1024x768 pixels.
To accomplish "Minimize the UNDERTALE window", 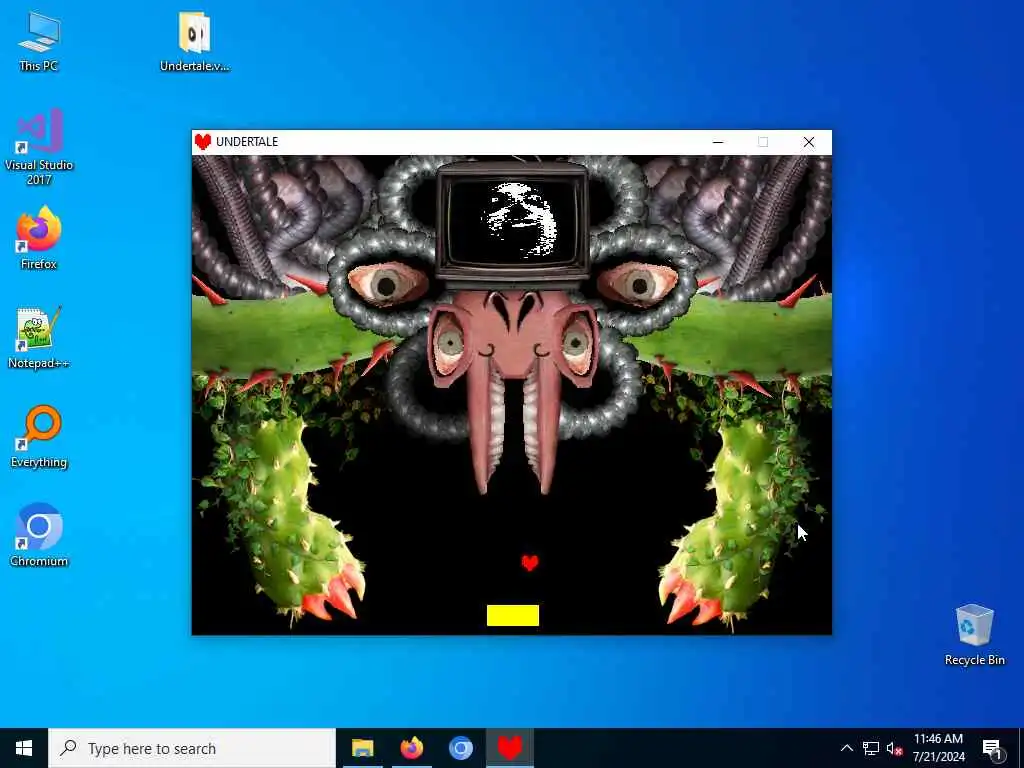I will 718,142.
